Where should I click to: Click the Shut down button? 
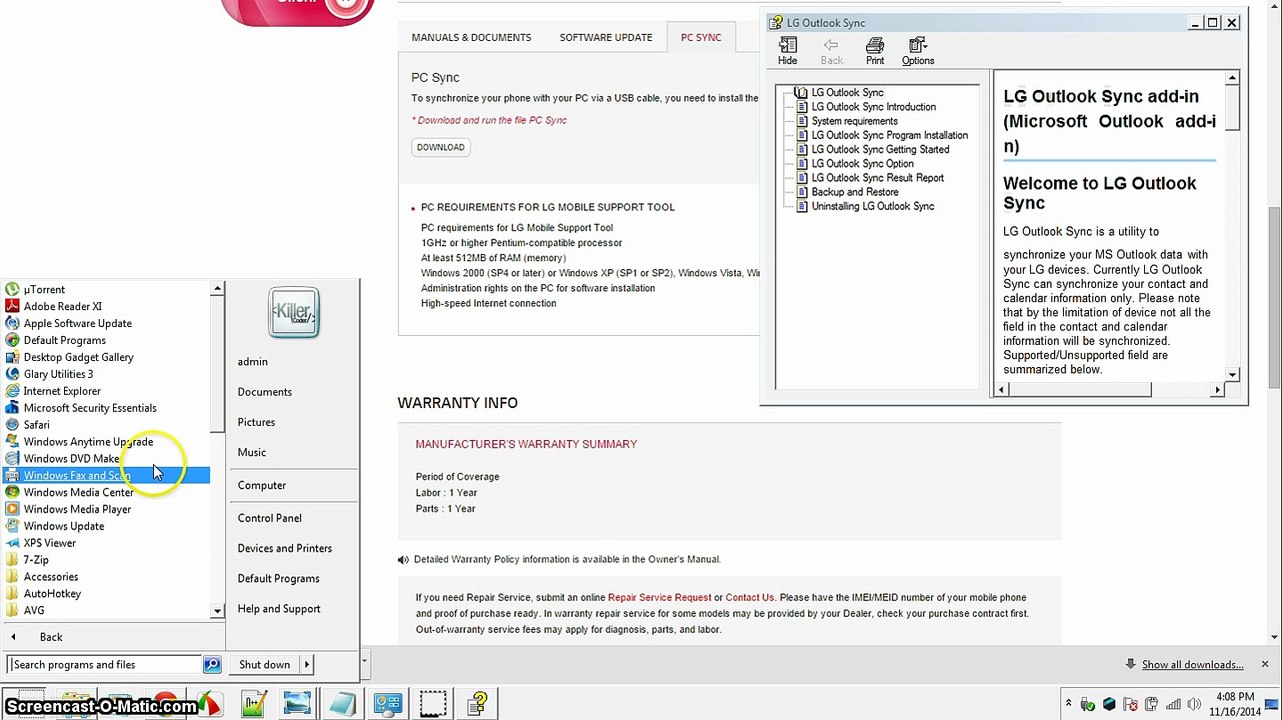click(264, 664)
